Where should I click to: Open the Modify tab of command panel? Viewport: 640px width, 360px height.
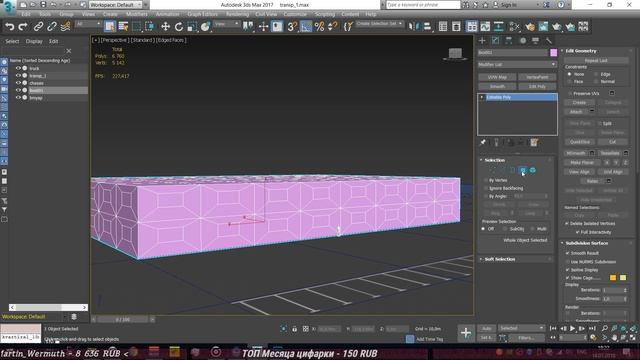(496, 40)
